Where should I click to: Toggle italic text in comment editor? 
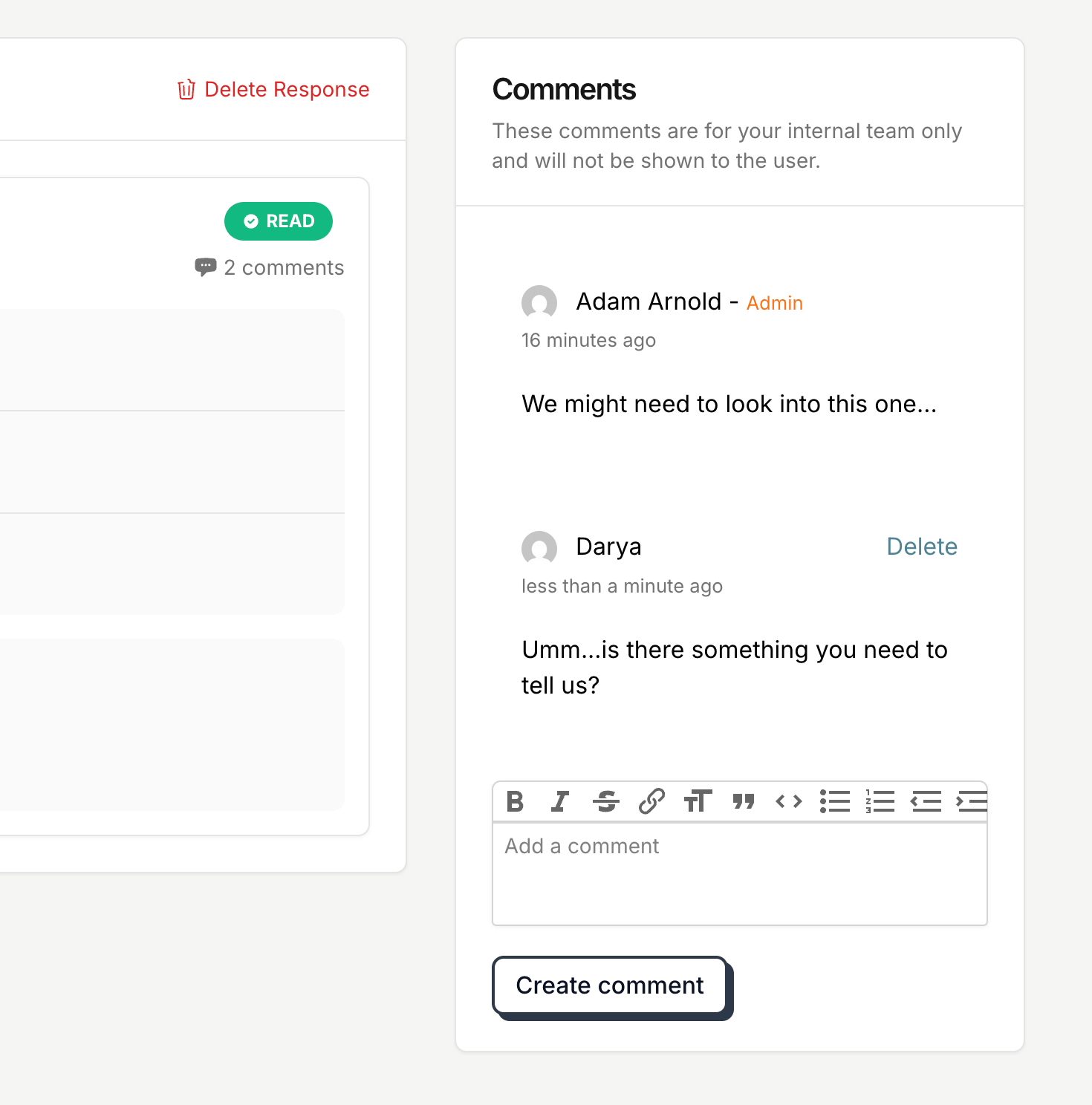pos(560,802)
